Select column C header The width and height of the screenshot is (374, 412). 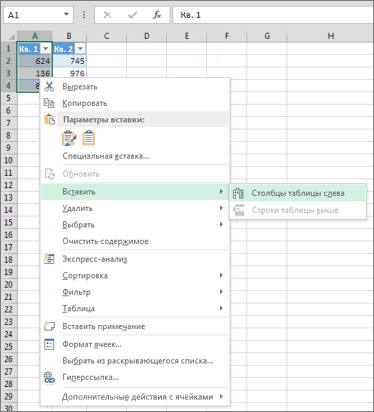(x=106, y=36)
